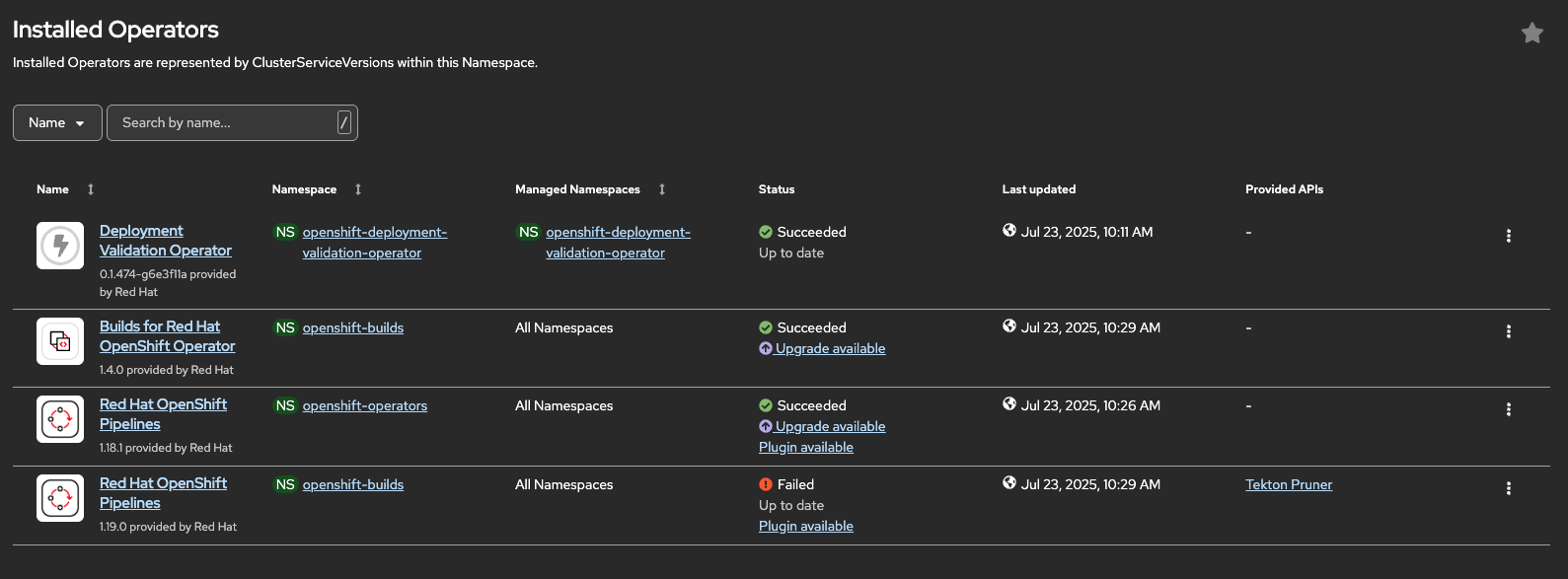Click the Failed status error icon
The height and width of the screenshot is (579, 1568).
tap(766, 484)
